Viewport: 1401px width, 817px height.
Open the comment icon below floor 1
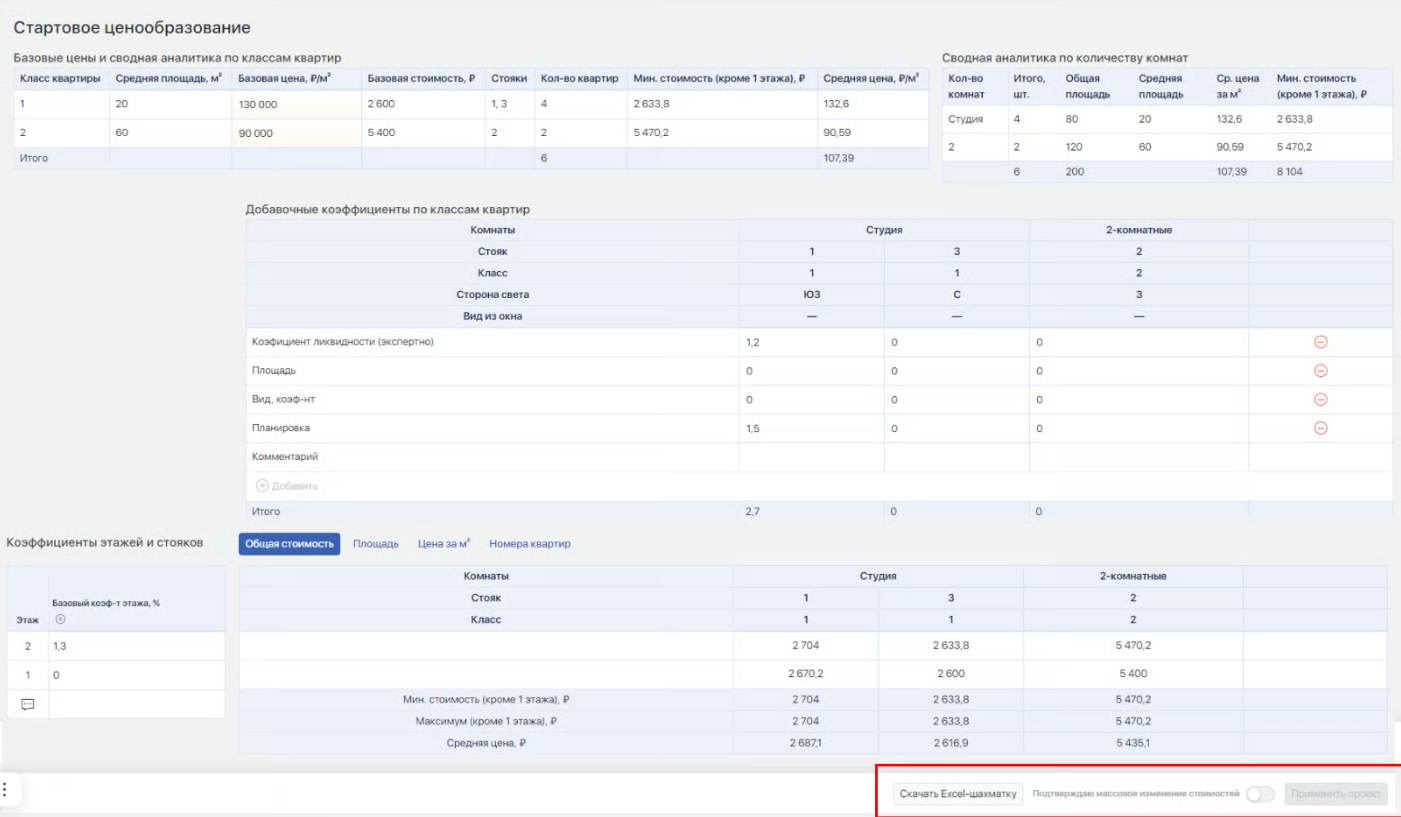(x=28, y=704)
